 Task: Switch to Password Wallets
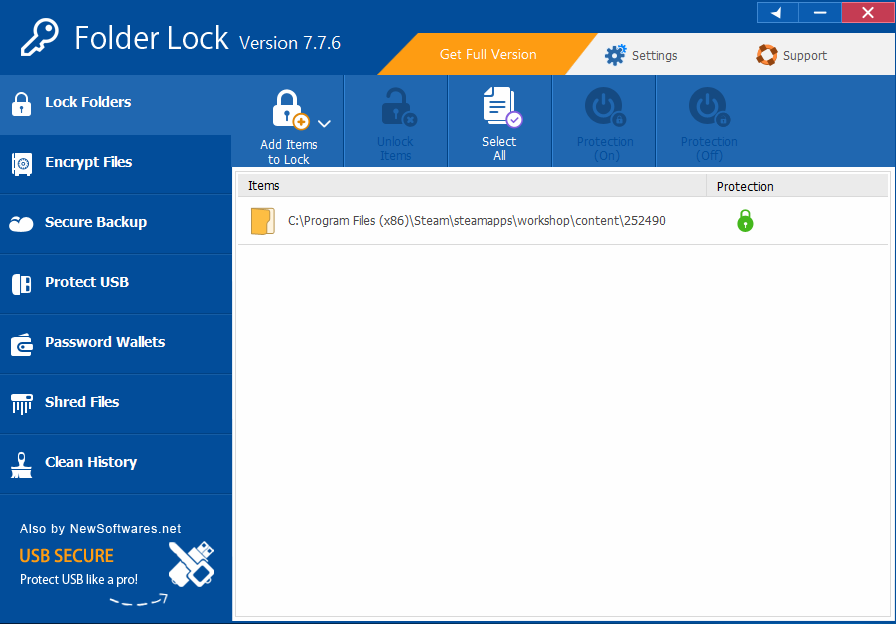pyautogui.click(x=115, y=343)
